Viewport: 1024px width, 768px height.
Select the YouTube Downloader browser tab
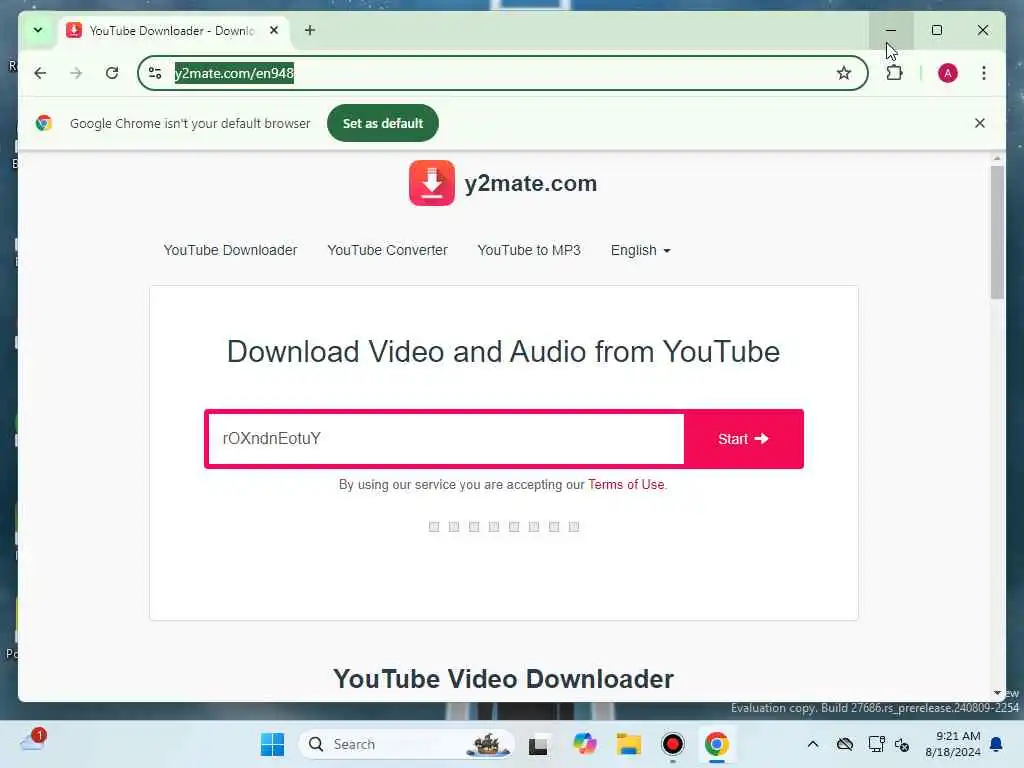click(x=173, y=30)
